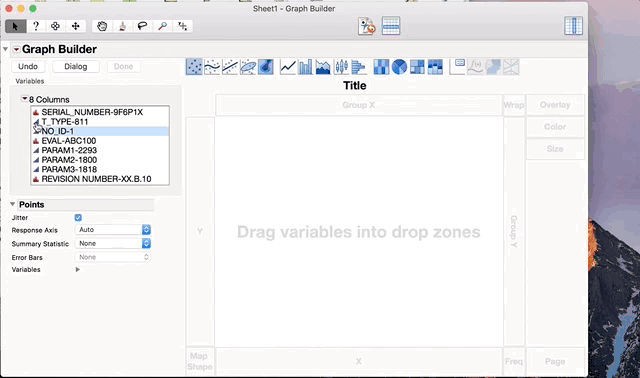Viewport: 640px width, 378px height.
Task: Pick the Line of Fit icon
Action: click(x=230, y=67)
